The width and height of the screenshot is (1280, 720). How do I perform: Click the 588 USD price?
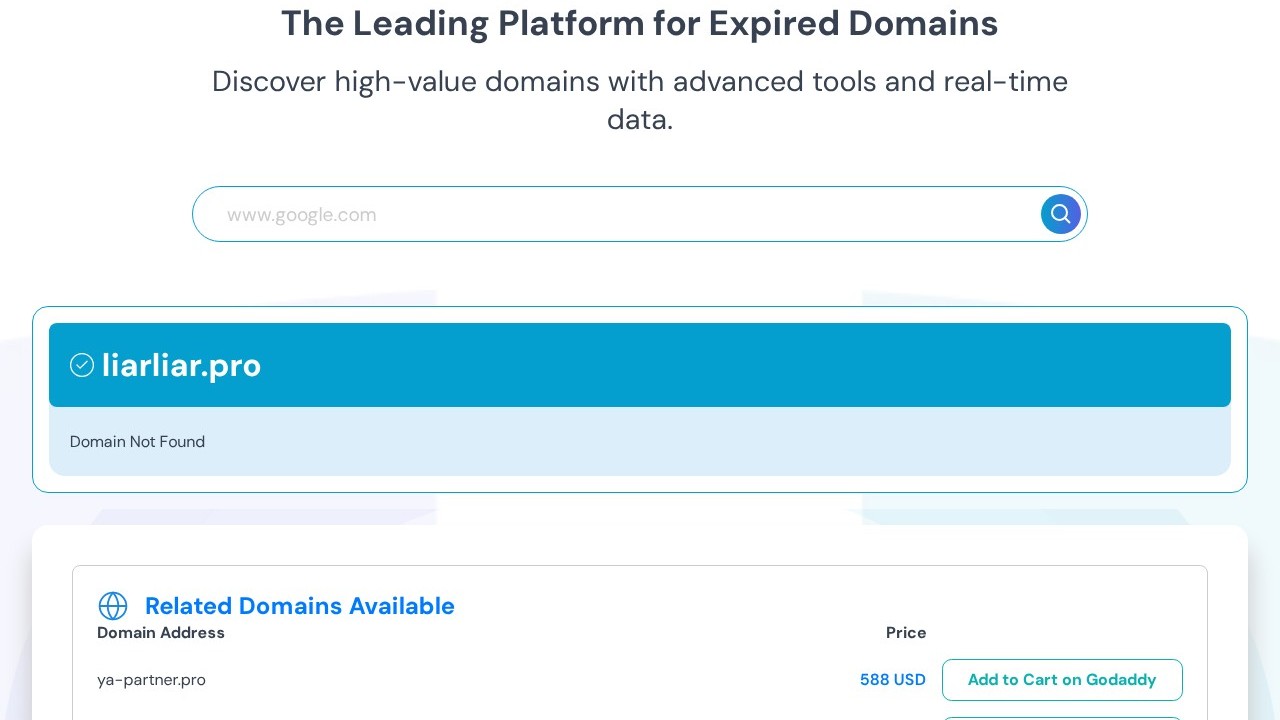892,680
